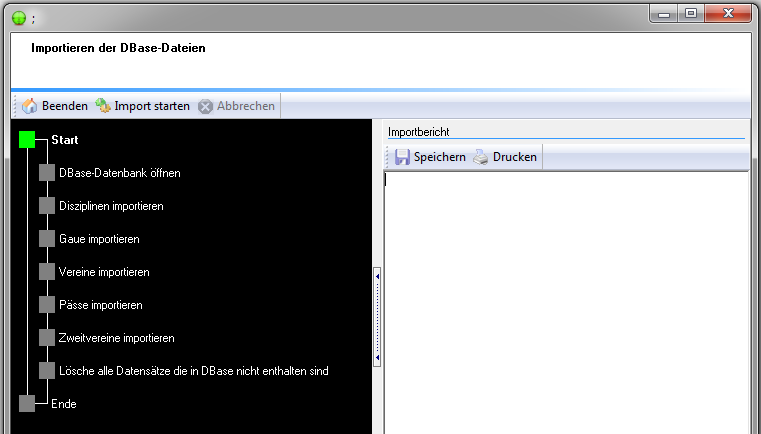The width and height of the screenshot is (761, 434).
Task: Save report using Speichern label
Action: tap(440, 157)
